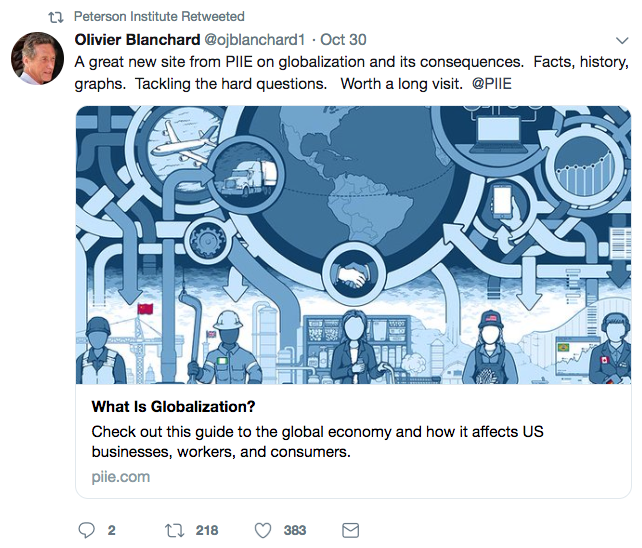642x548 pixels.
Task: Click the Oct 30 timestamp
Action: point(344,39)
